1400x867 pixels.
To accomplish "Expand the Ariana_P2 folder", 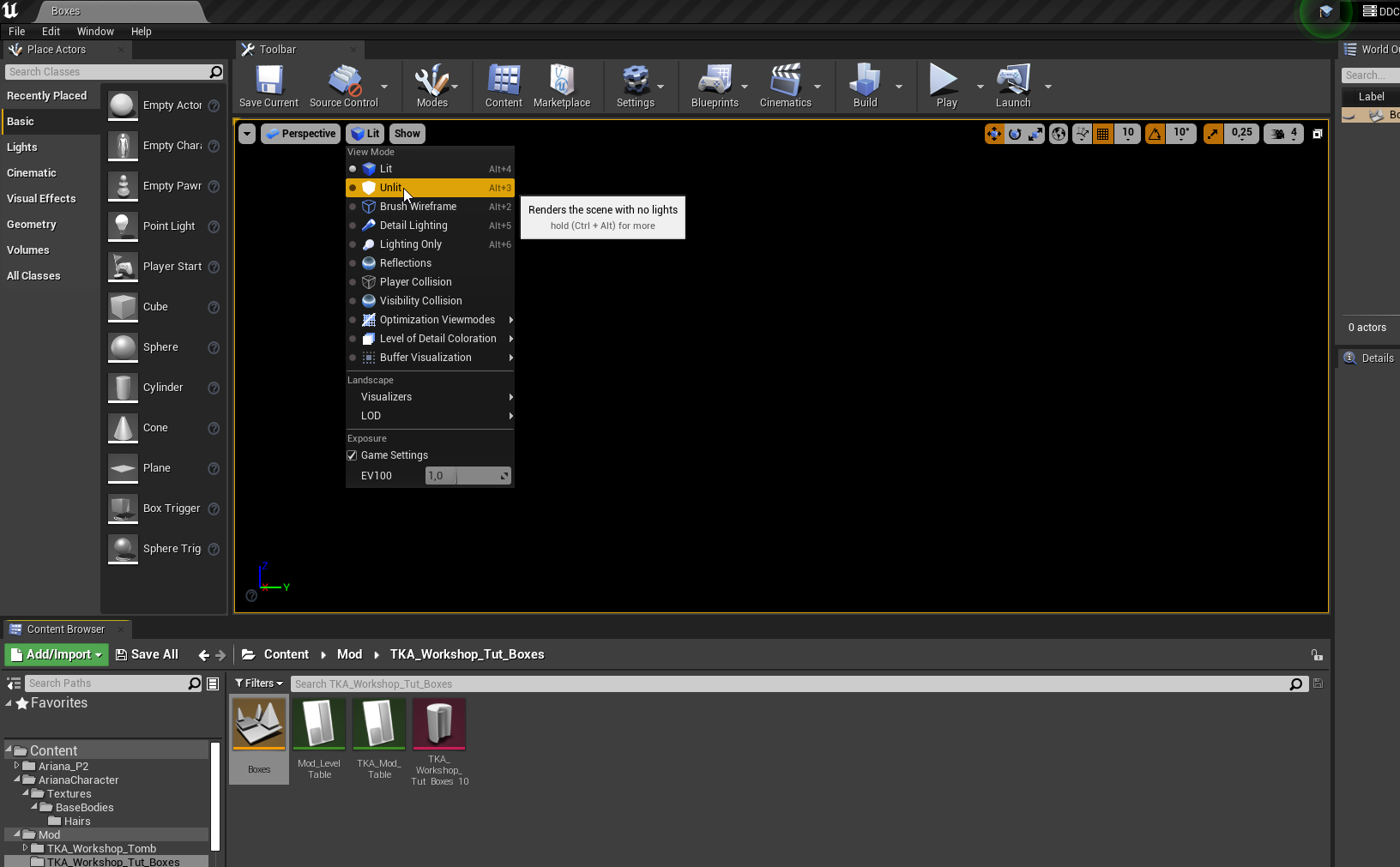I will pos(16,766).
